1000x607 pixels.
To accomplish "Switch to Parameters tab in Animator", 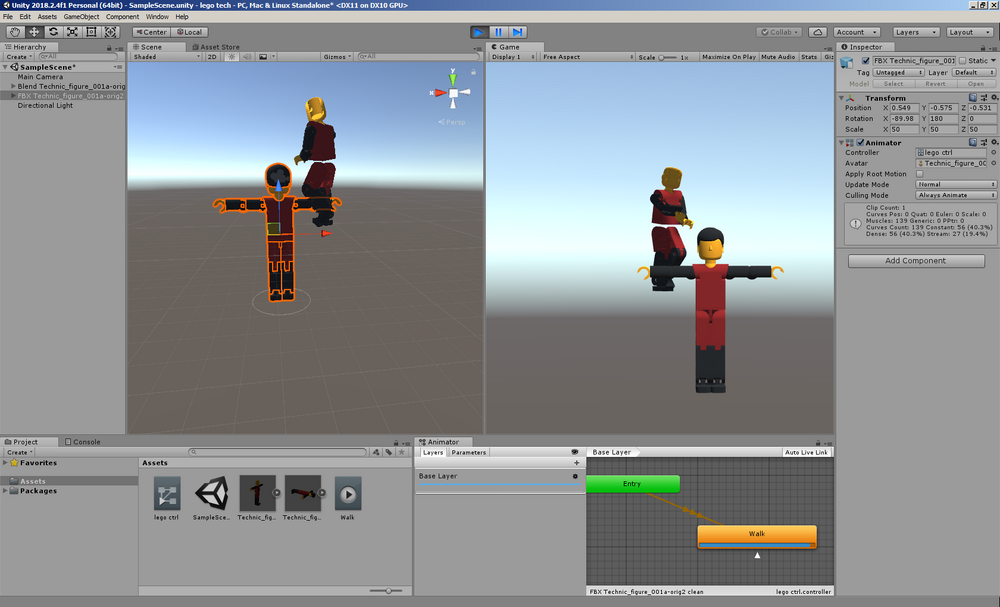I will click(468, 452).
